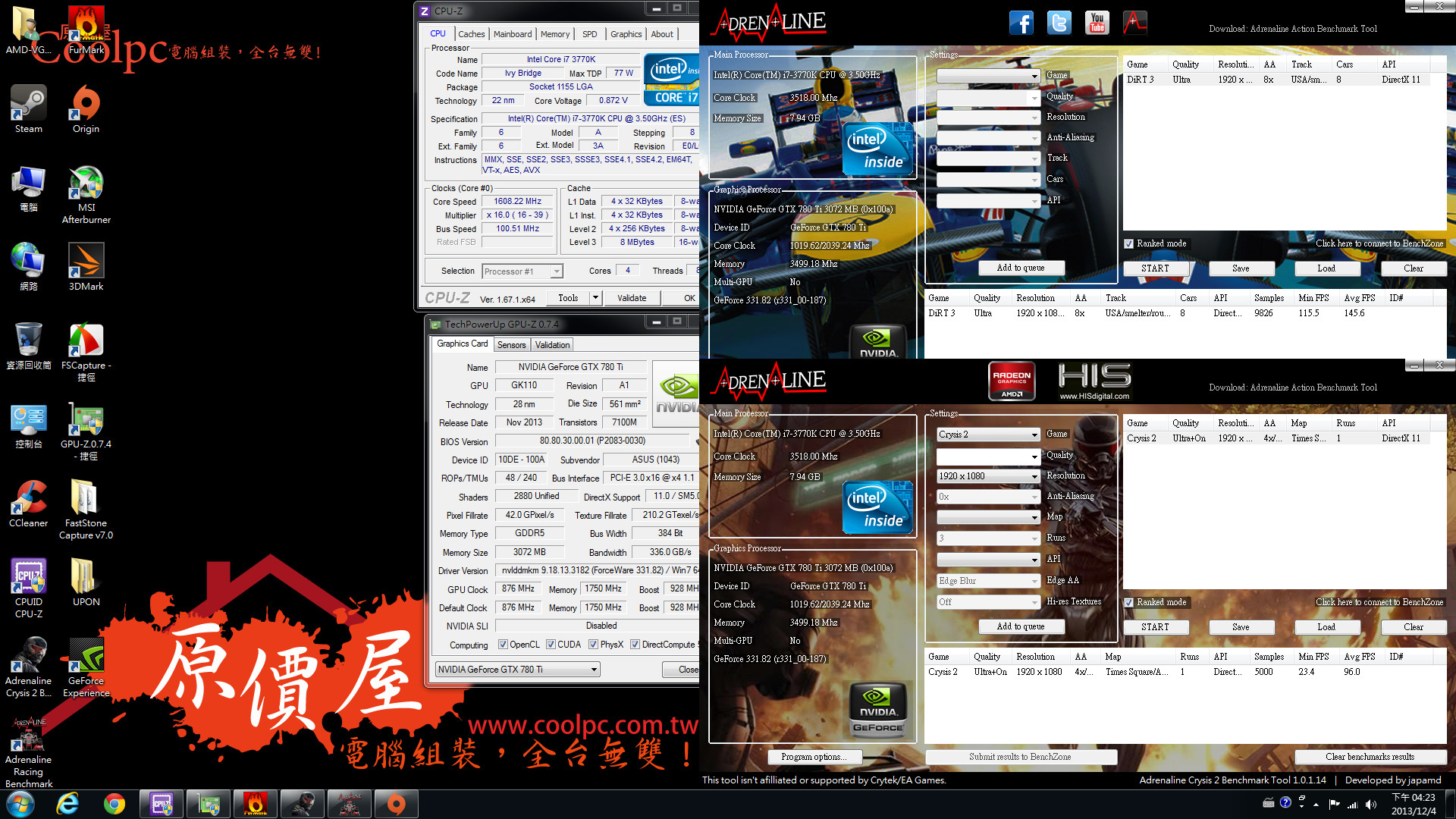Open the Validation tab in GPU-Z
Screen dimensions: 1456x819
pyautogui.click(x=552, y=345)
